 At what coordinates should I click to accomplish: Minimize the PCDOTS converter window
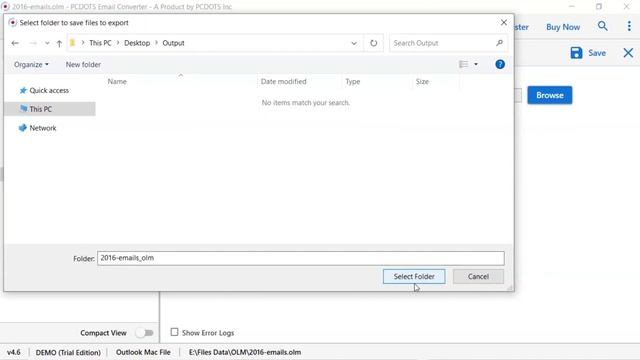(571, 7)
